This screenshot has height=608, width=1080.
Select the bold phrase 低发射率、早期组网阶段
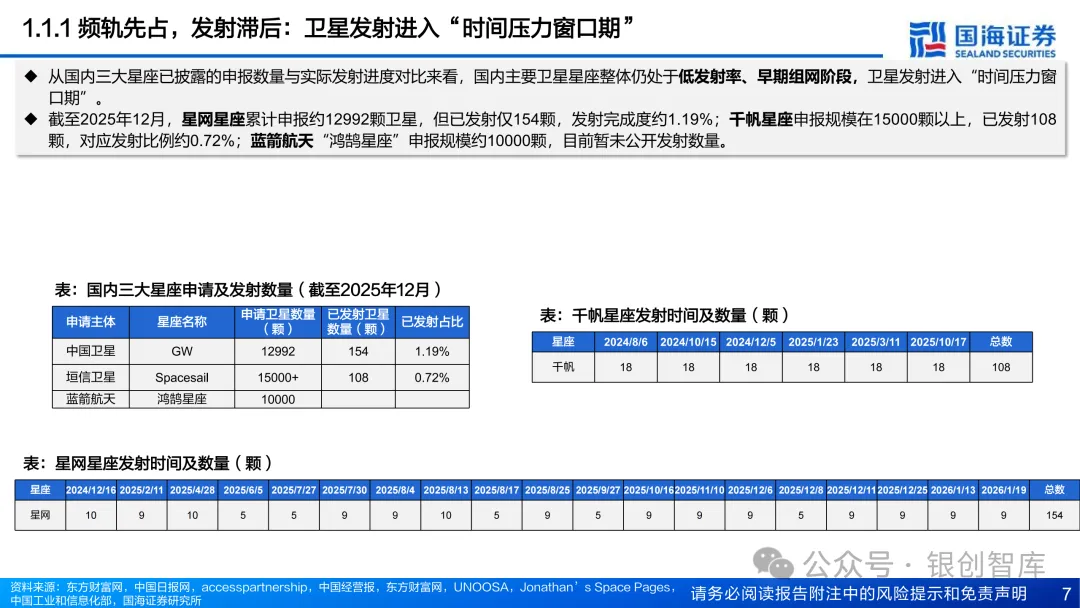pos(765,76)
